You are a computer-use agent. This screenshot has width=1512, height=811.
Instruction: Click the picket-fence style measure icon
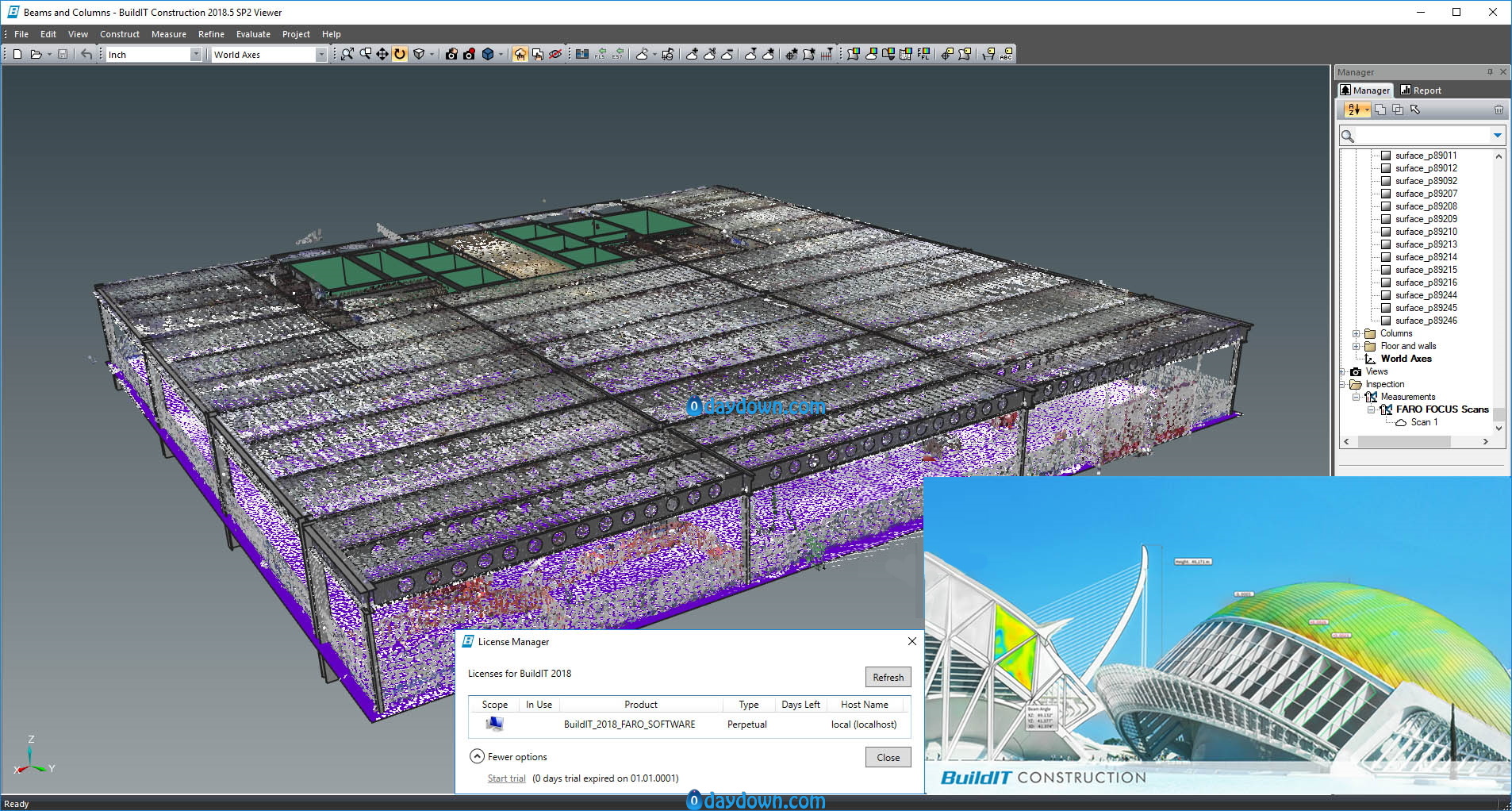coord(827,54)
